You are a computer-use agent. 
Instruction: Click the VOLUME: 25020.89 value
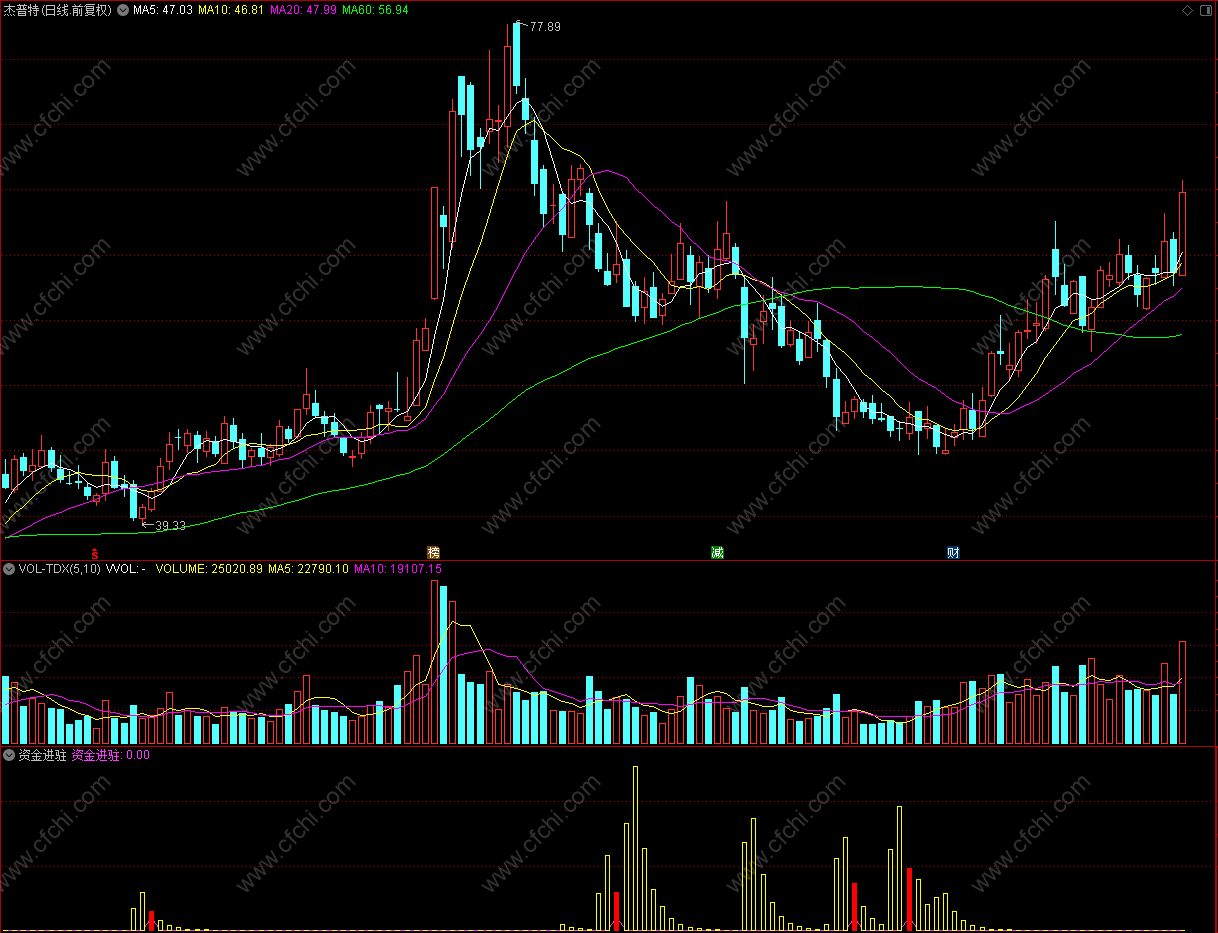click(x=209, y=569)
